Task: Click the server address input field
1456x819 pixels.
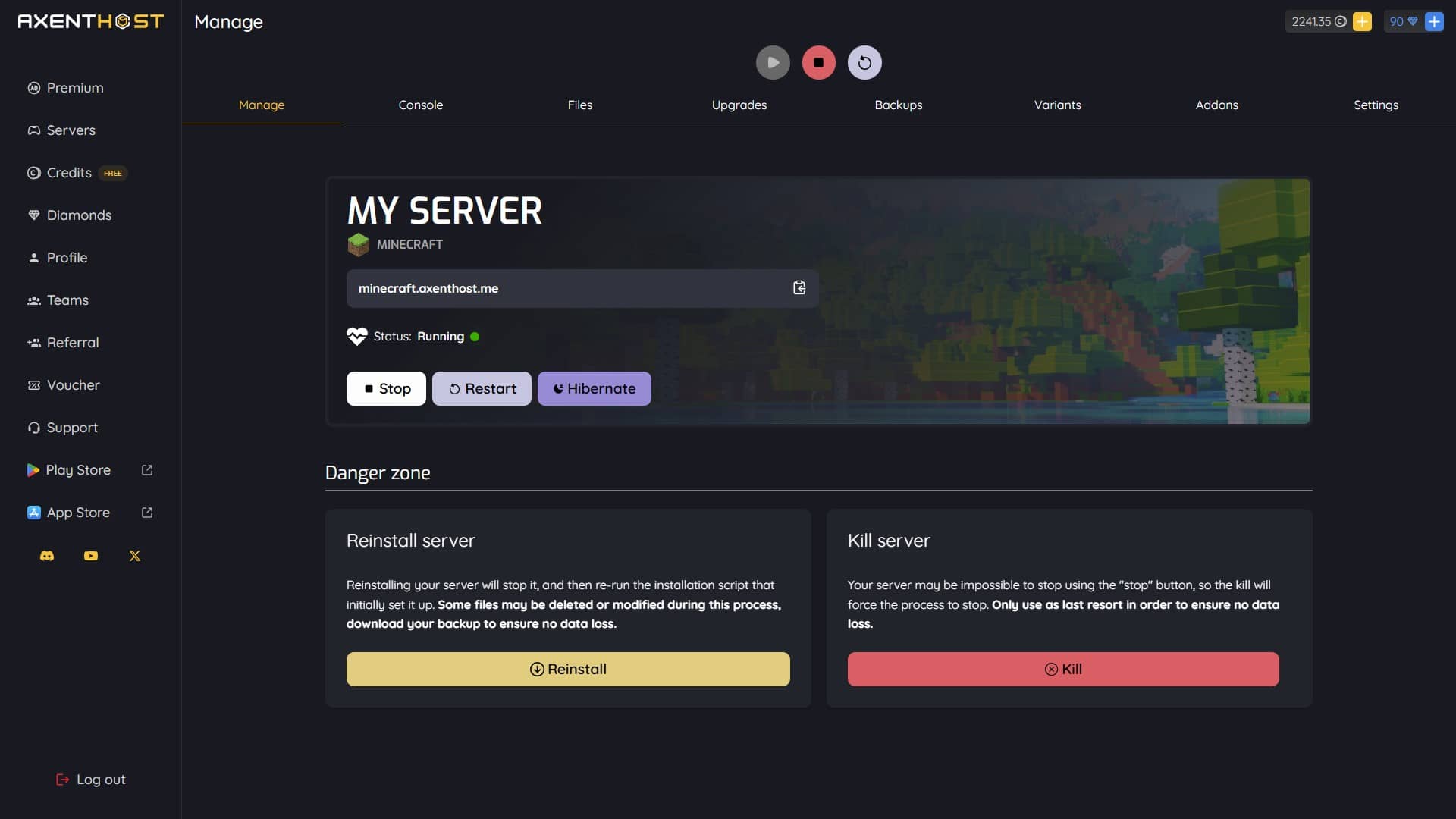Action: [582, 287]
